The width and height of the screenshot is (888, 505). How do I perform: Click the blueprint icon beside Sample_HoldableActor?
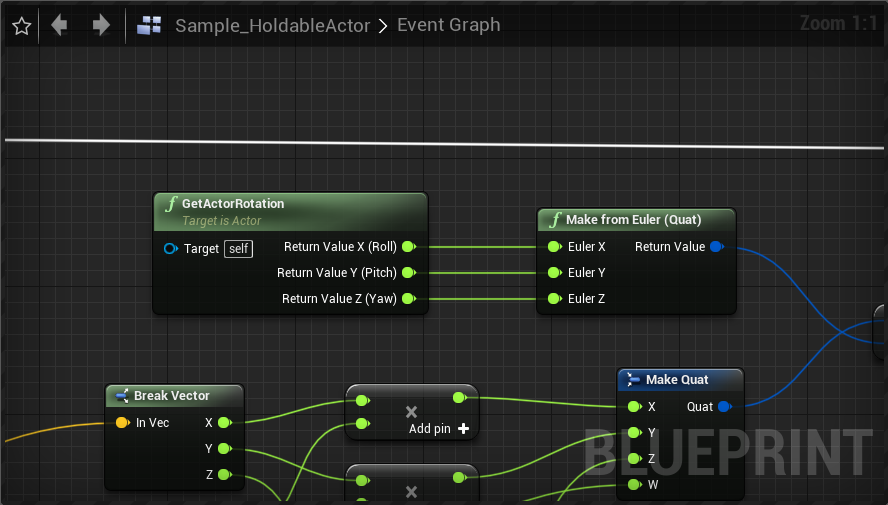pyautogui.click(x=150, y=26)
